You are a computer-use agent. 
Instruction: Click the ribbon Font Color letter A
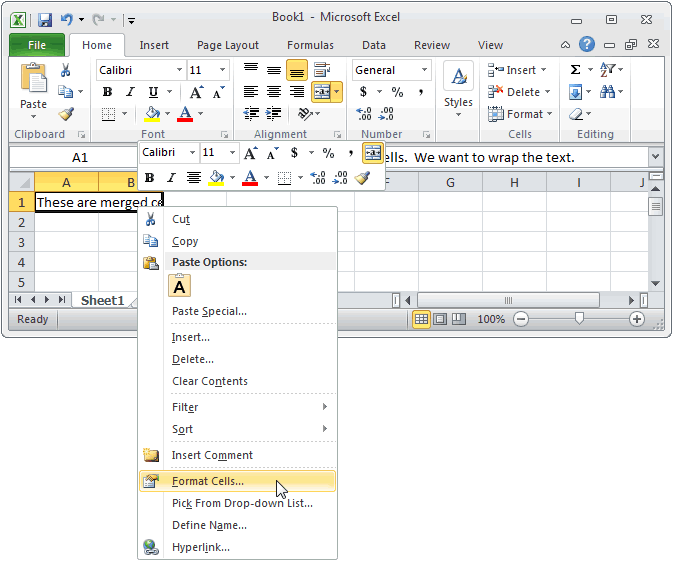185,114
